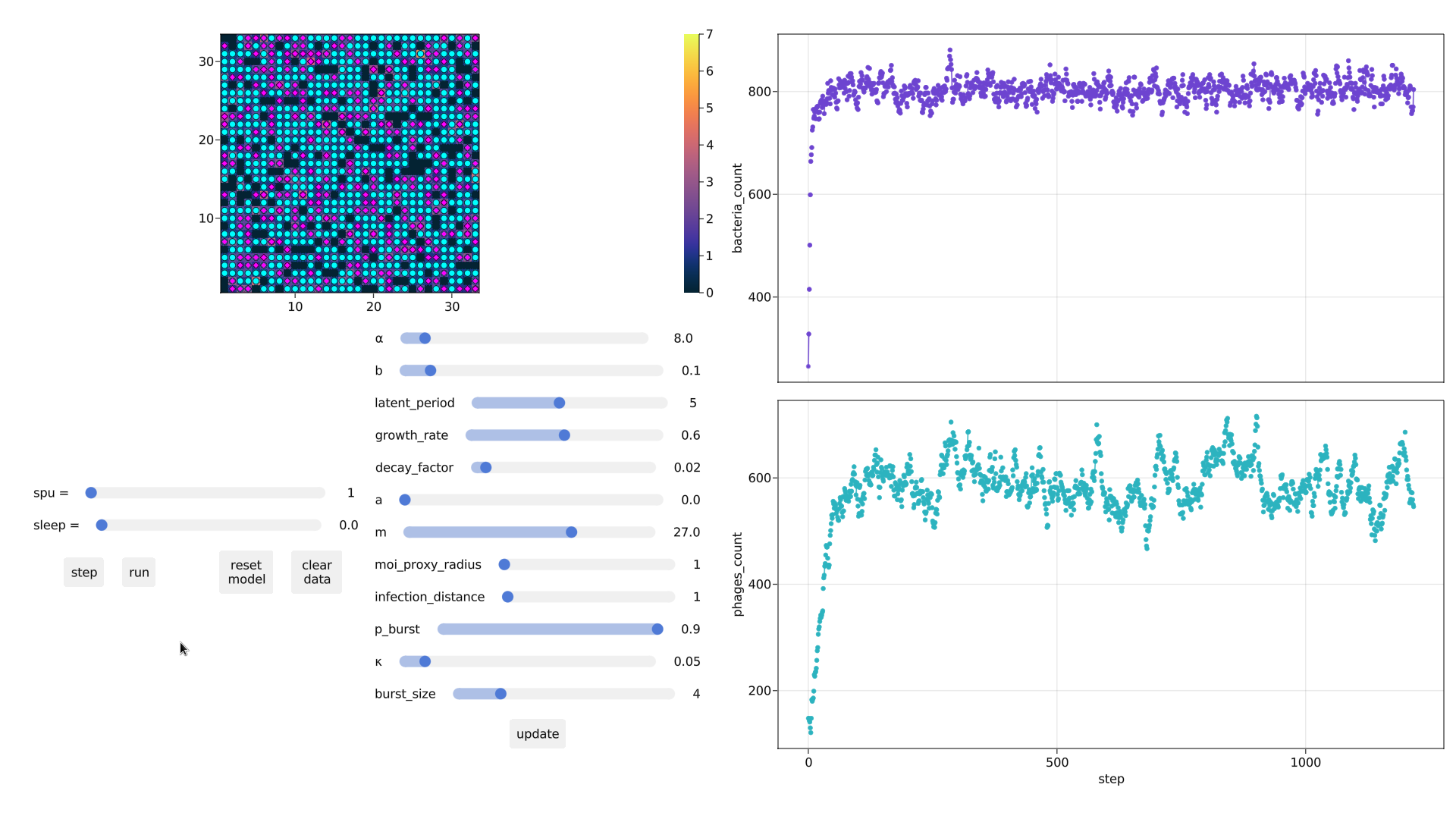Click the moi_proxy_radius slider handle
The width and height of the screenshot is (1456, 819).
(504, 564)
